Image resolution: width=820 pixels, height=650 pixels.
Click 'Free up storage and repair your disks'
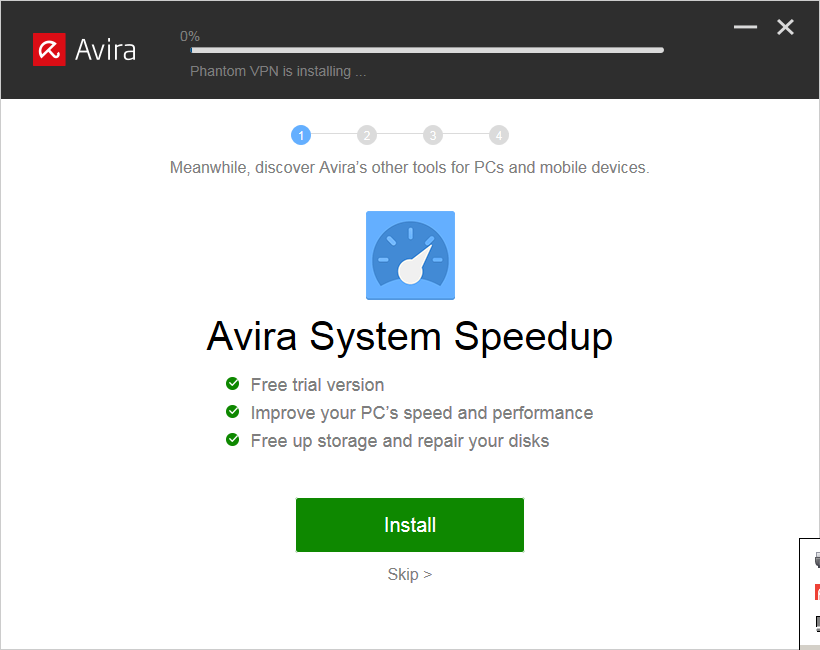400,441
